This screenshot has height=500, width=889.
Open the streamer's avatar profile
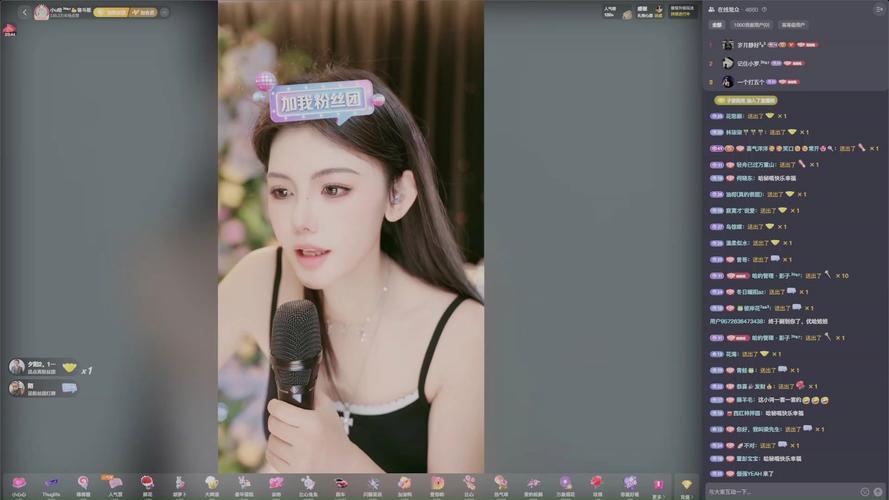pyautogui.click(x=41, y=12)
